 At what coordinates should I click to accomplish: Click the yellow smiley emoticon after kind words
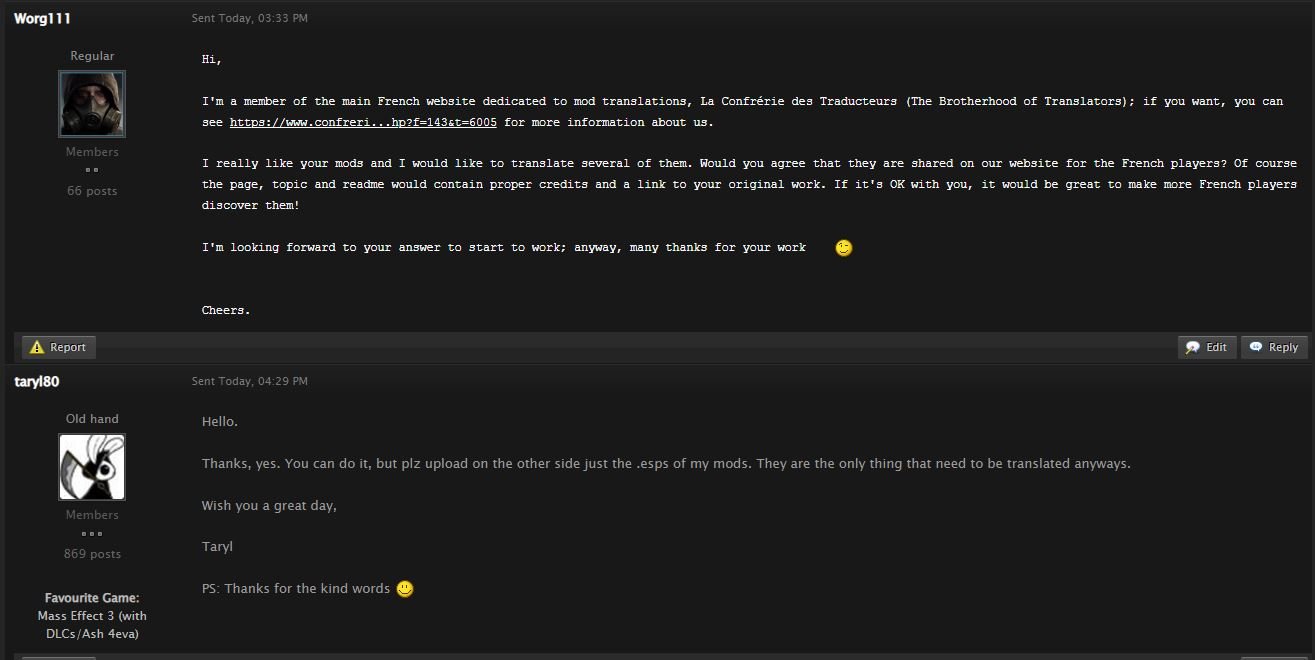point(405,589)
